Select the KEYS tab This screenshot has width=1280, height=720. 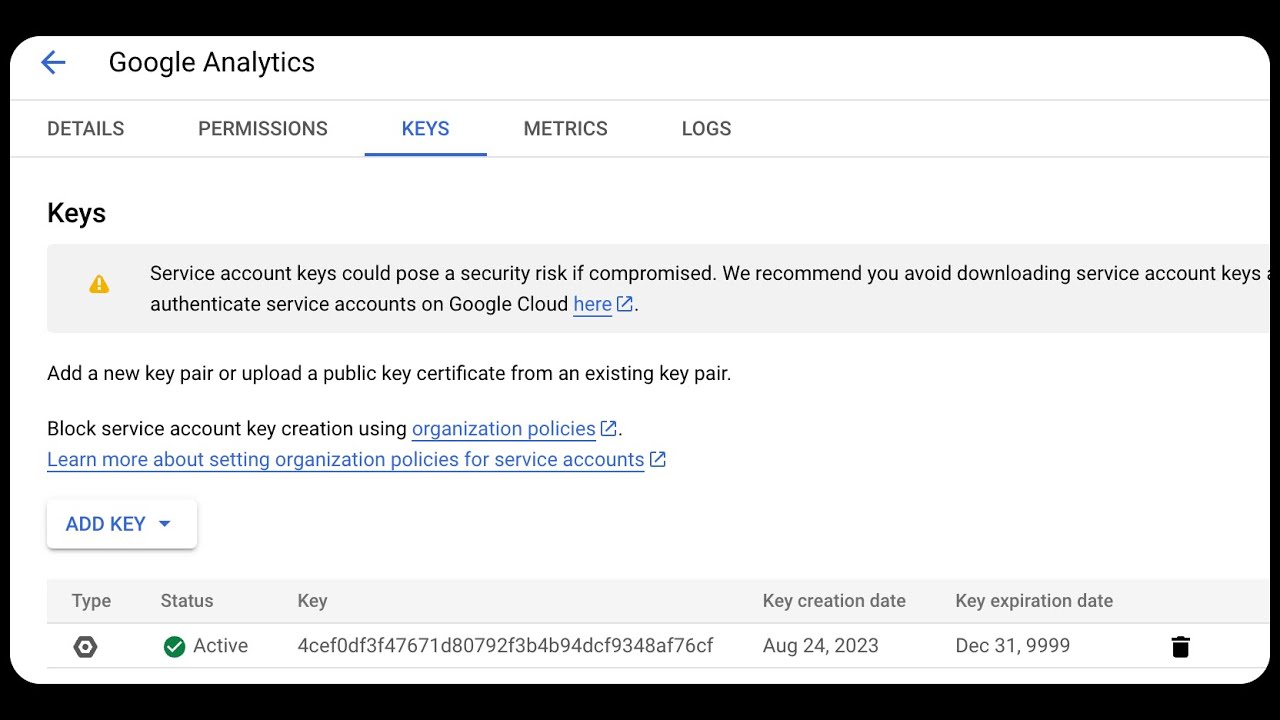click(425, 129)
